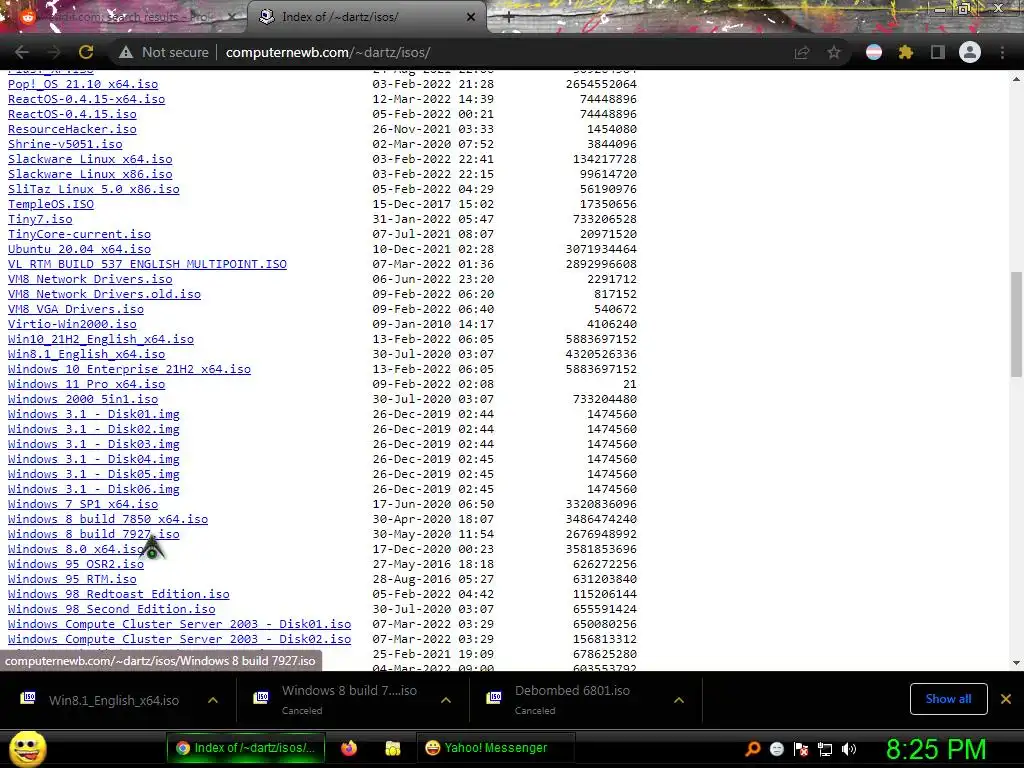Viewport: 1024px width, 768px height.
Task: Open Win10_21H2_English_x64.iso link
Action: [101, 339]
